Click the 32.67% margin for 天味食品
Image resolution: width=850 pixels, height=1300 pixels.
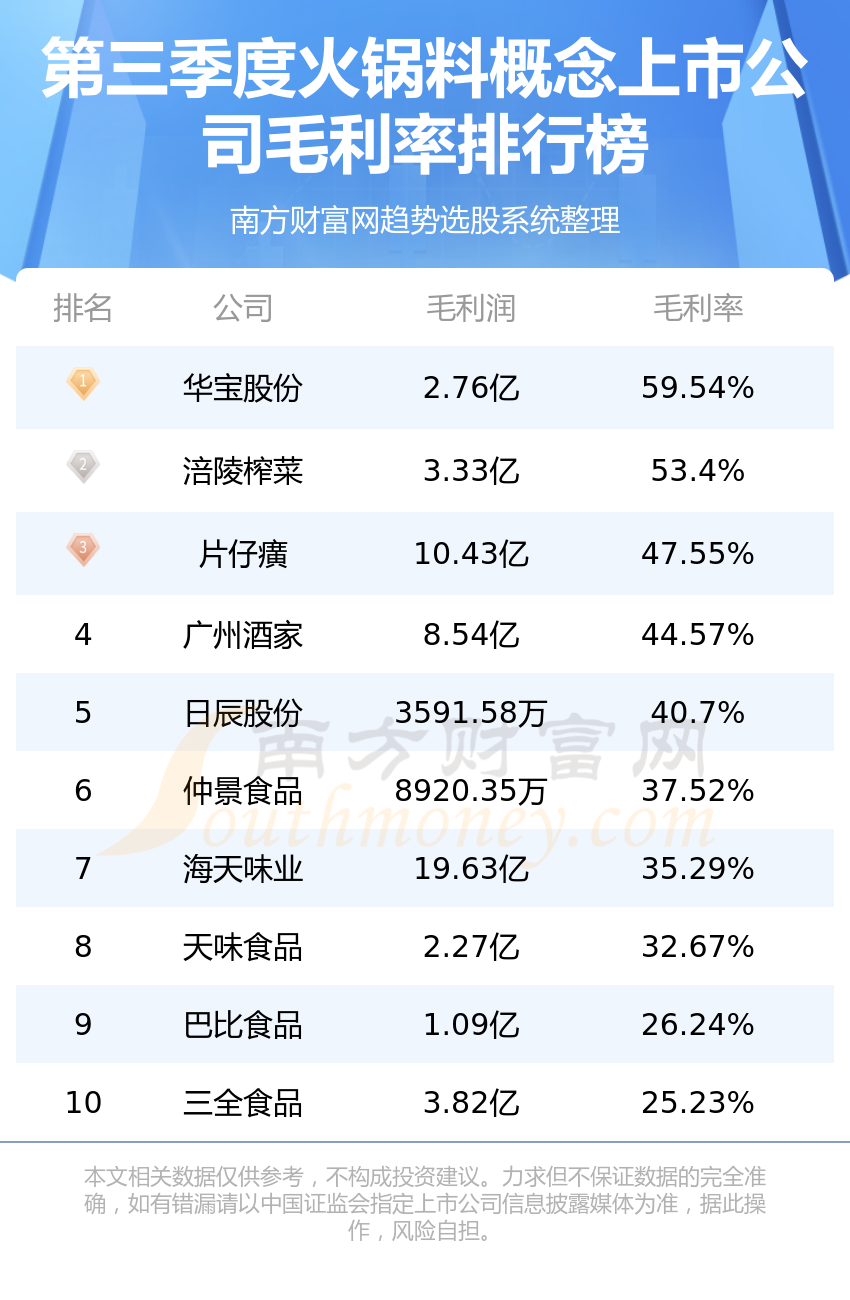(x=698, y=947)
